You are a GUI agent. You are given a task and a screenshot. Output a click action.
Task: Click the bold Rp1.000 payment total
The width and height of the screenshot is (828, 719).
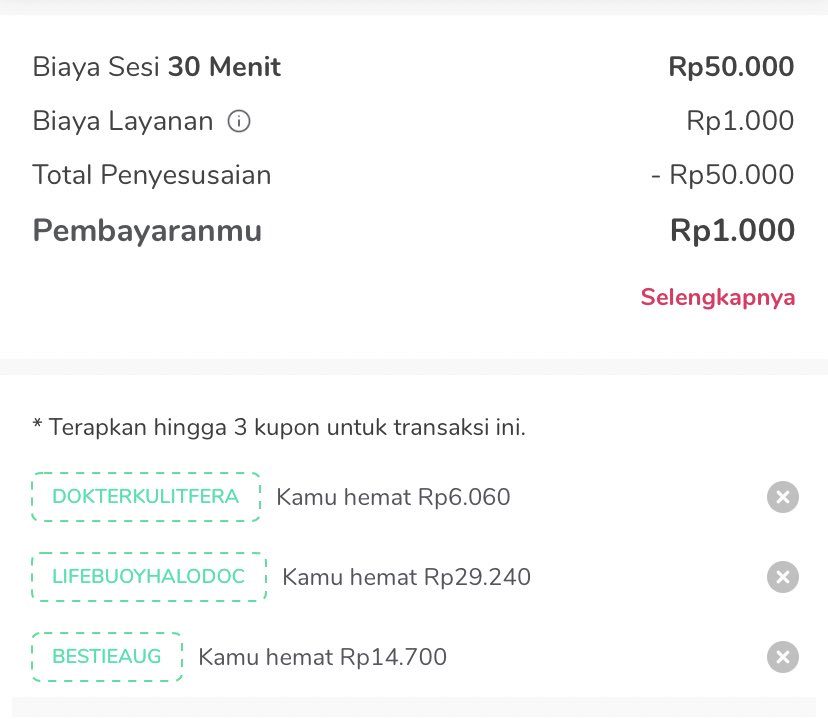732,231
